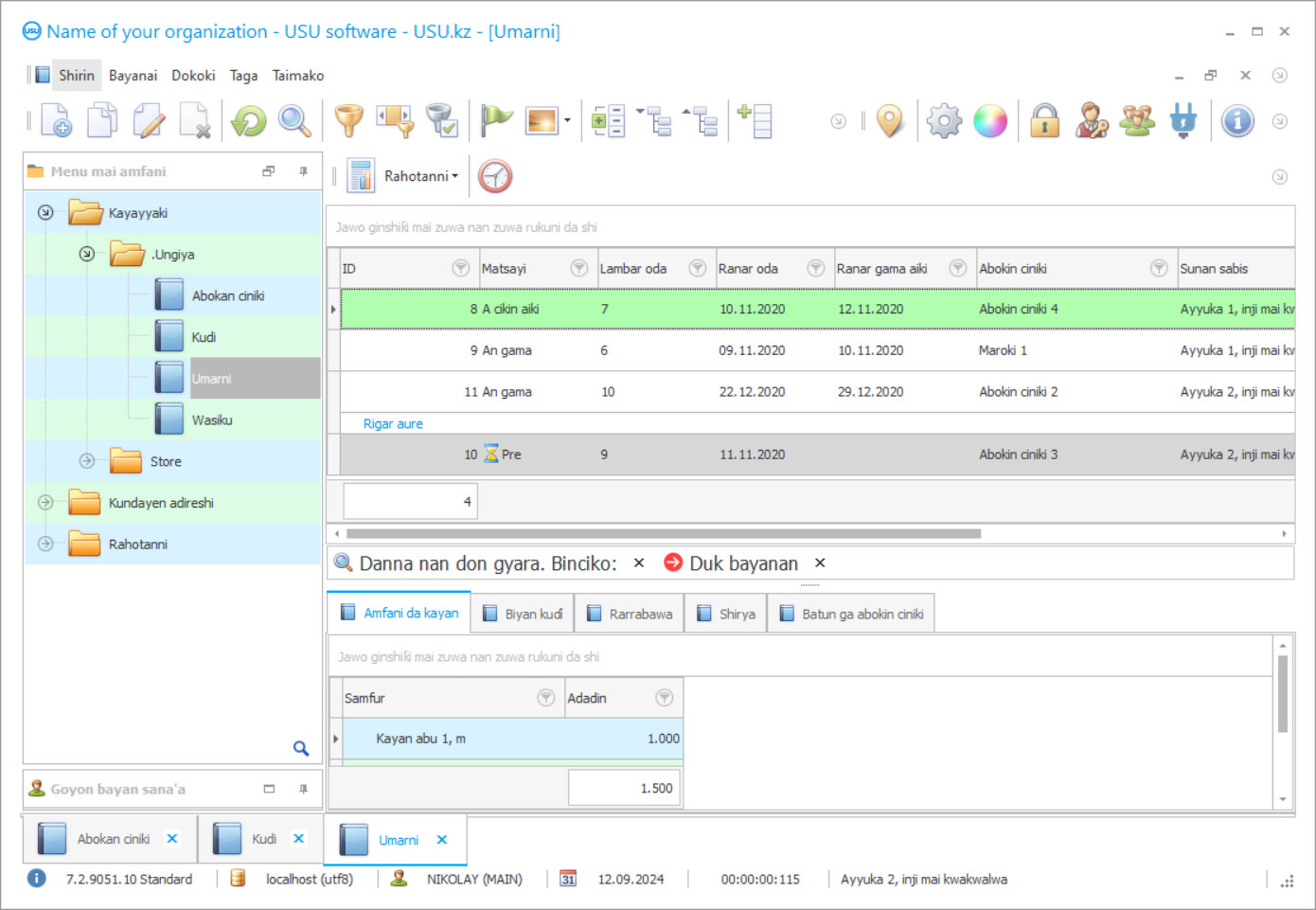Click the Rigar aure group link
Viewport: 1316px width, 910px height.
pyautogui.click(x=393, y=423)
